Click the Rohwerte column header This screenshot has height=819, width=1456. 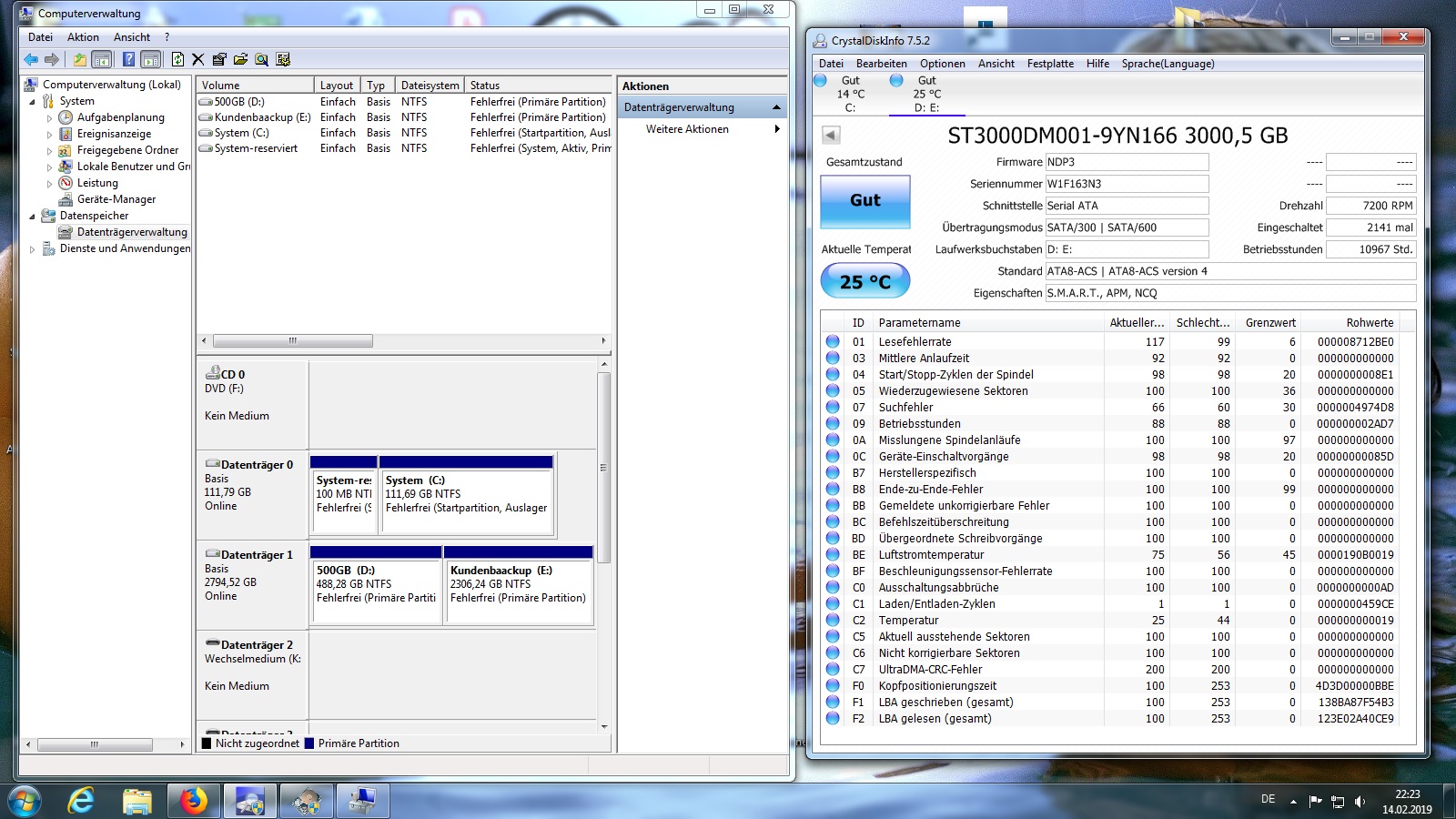click(x=1350, y=323)
